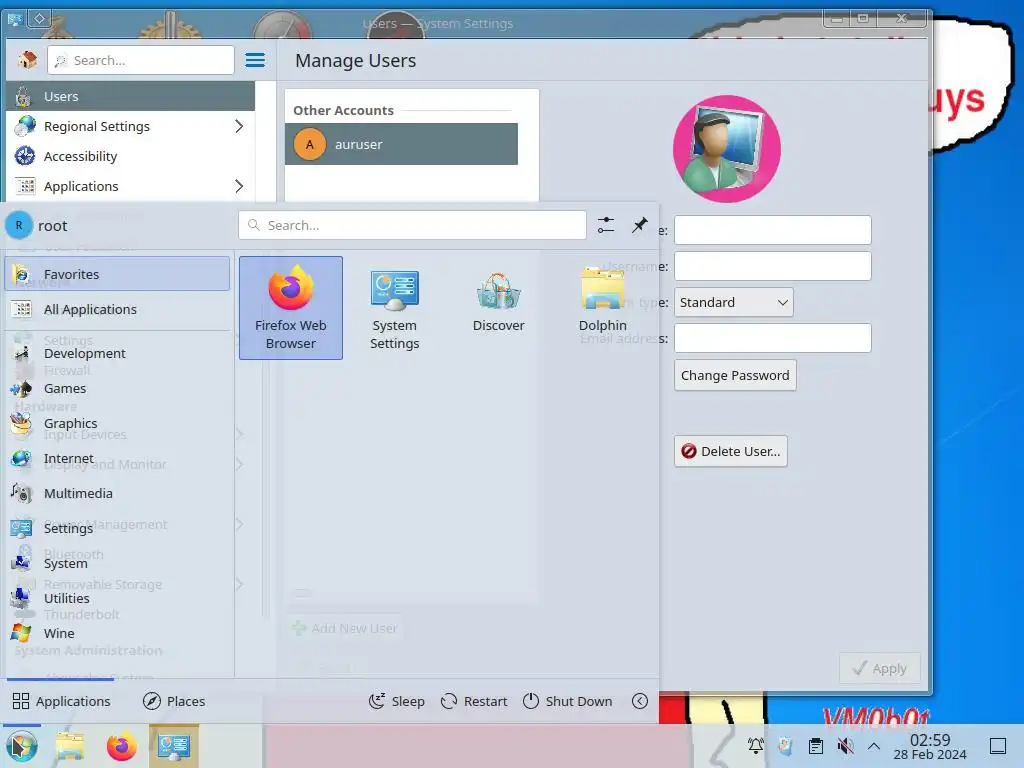Click the Apply button

click(880, 668)
